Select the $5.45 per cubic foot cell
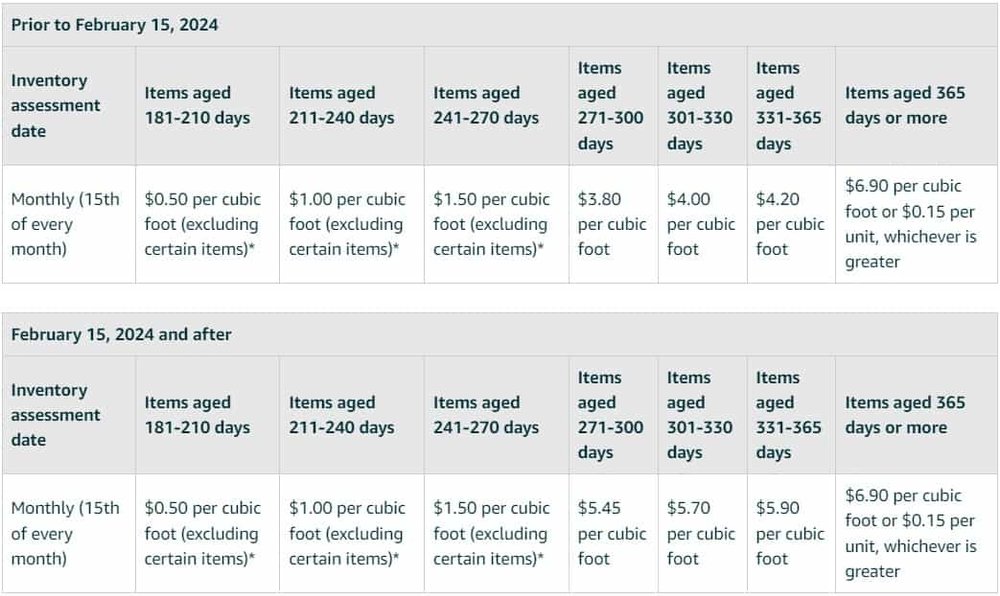 (x=613, y=534)
